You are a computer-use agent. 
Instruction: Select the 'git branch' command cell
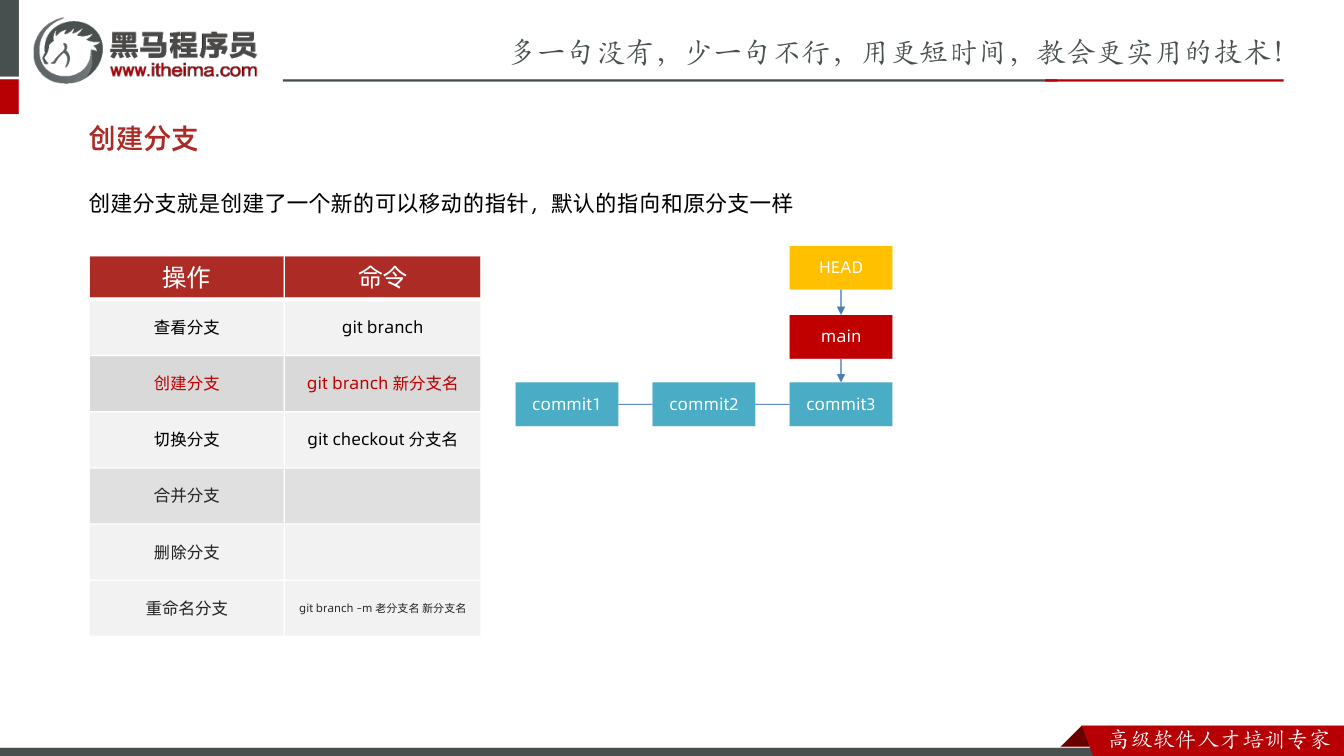(x=382, y=327)
